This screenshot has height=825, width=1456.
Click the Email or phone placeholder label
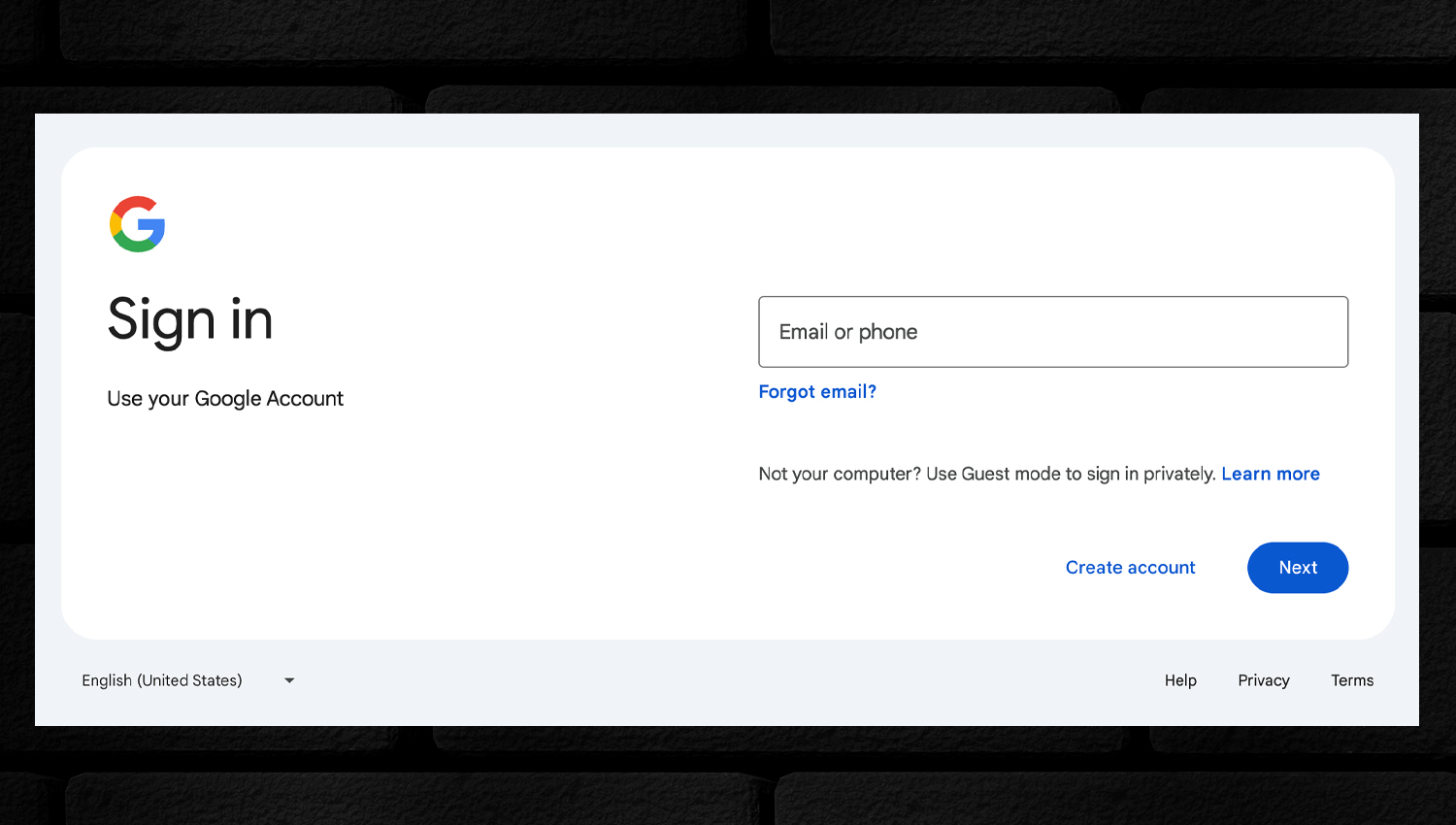(x=848, y=332)
